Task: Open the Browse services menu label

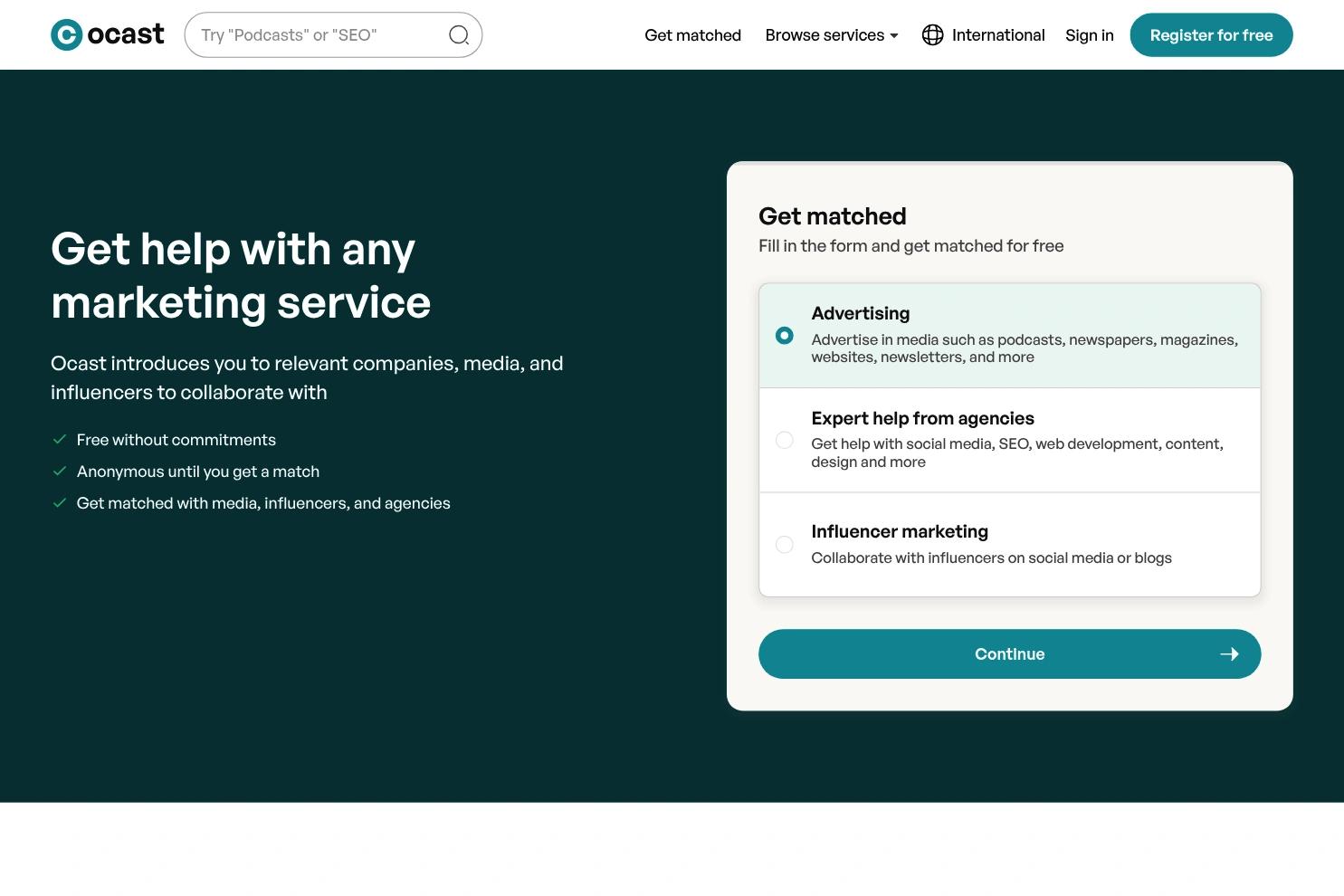Action: 824,35
